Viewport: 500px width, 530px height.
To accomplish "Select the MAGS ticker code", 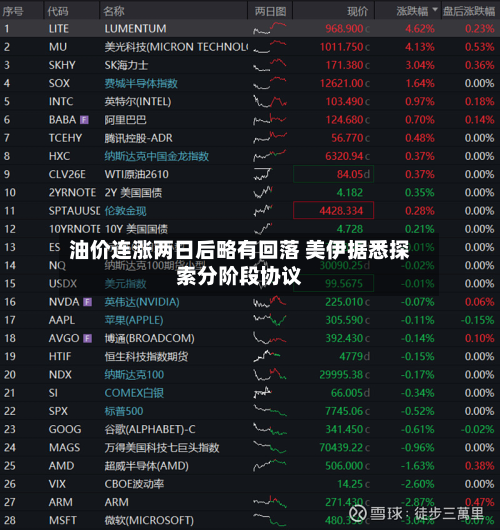I will pos(65,448).
